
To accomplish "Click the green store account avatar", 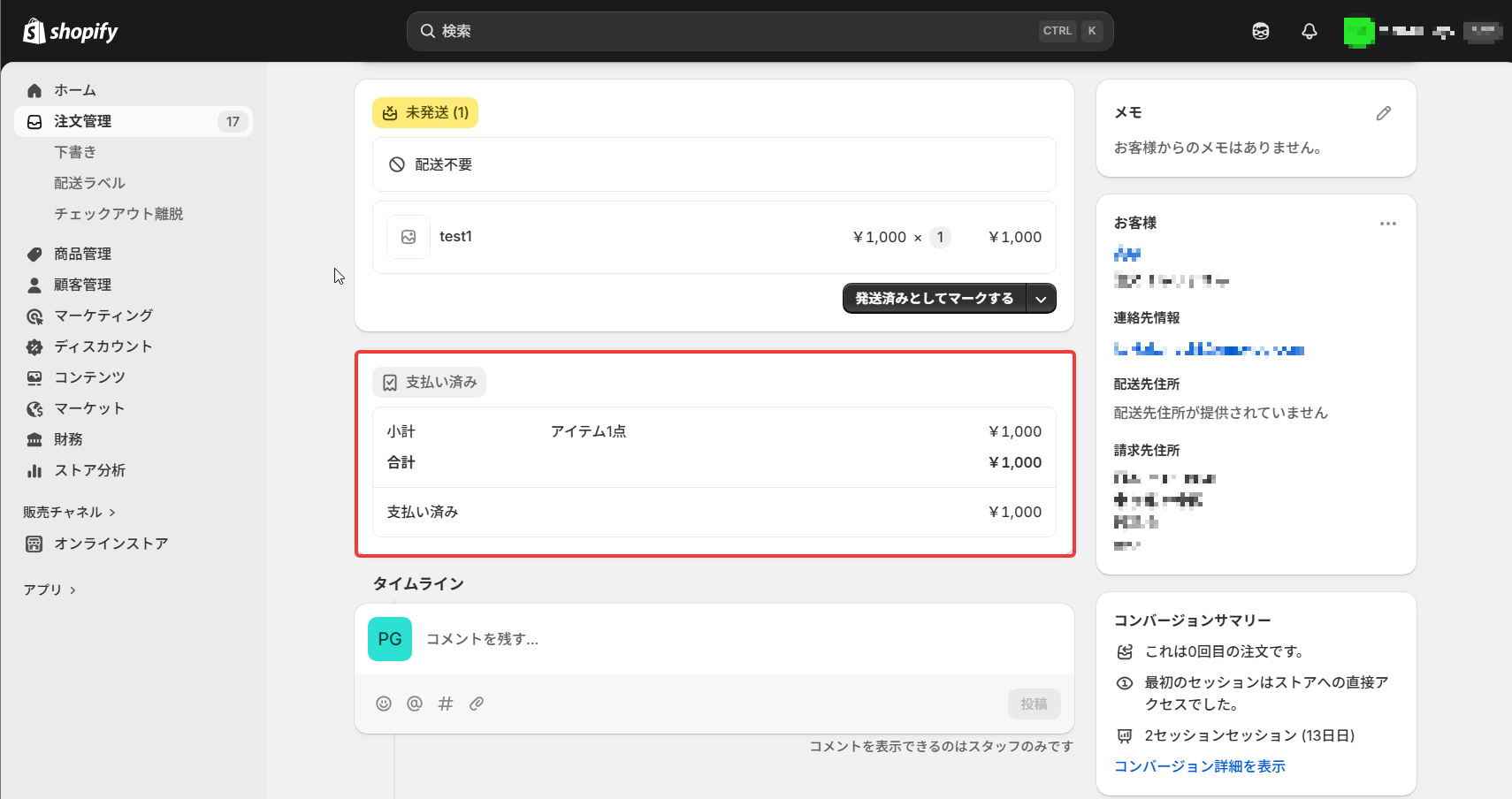I will pos(1359,32).
